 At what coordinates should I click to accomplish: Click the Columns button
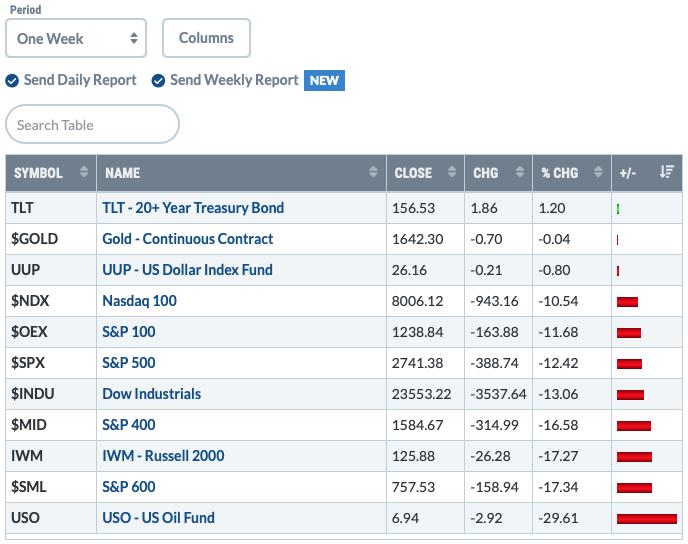click(206, 38)
